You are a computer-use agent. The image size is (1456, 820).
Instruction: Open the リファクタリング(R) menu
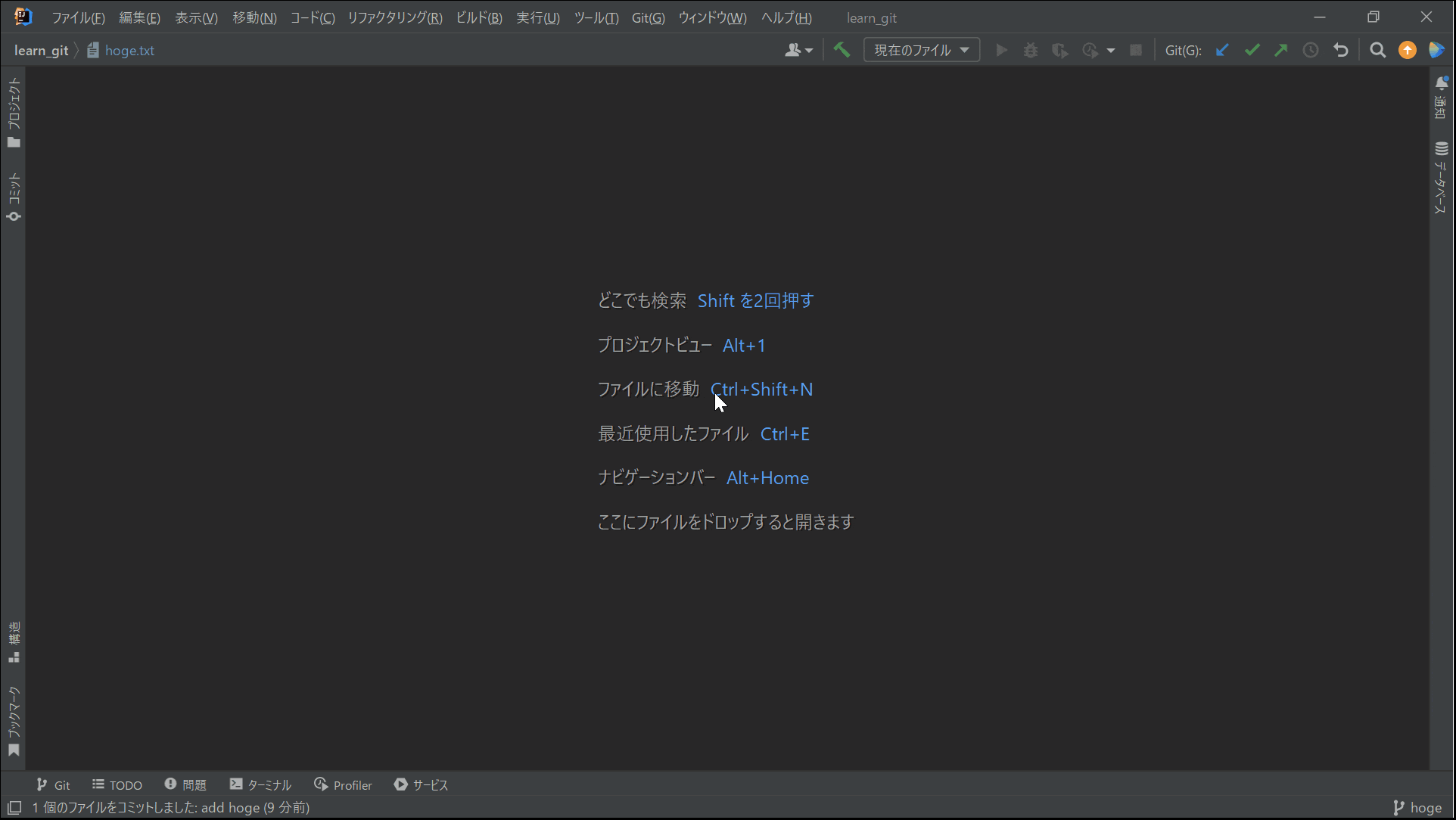point(394,17)
